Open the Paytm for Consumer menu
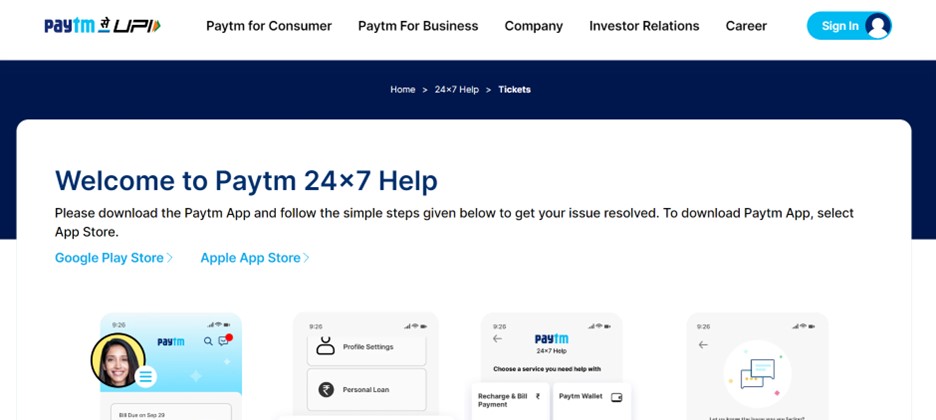 pos(269,26)
